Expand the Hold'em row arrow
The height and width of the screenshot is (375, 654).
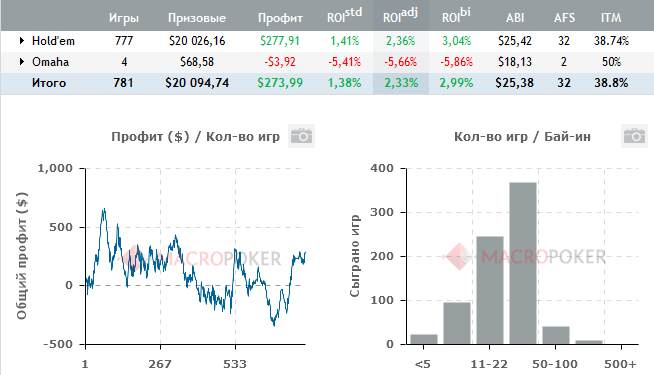(x=22, y=40)
